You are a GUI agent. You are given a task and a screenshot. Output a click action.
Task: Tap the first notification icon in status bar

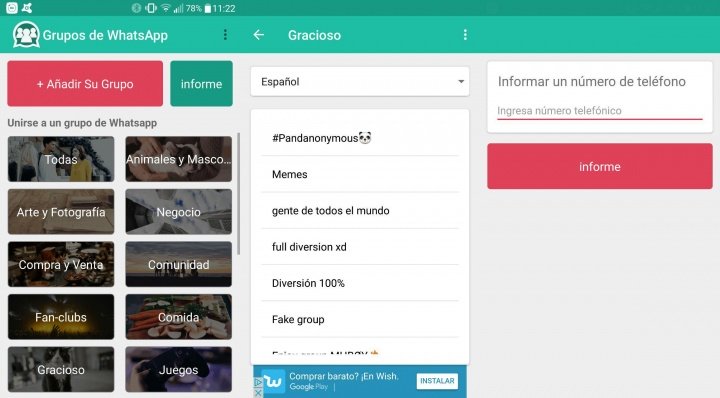coord(11,8)
